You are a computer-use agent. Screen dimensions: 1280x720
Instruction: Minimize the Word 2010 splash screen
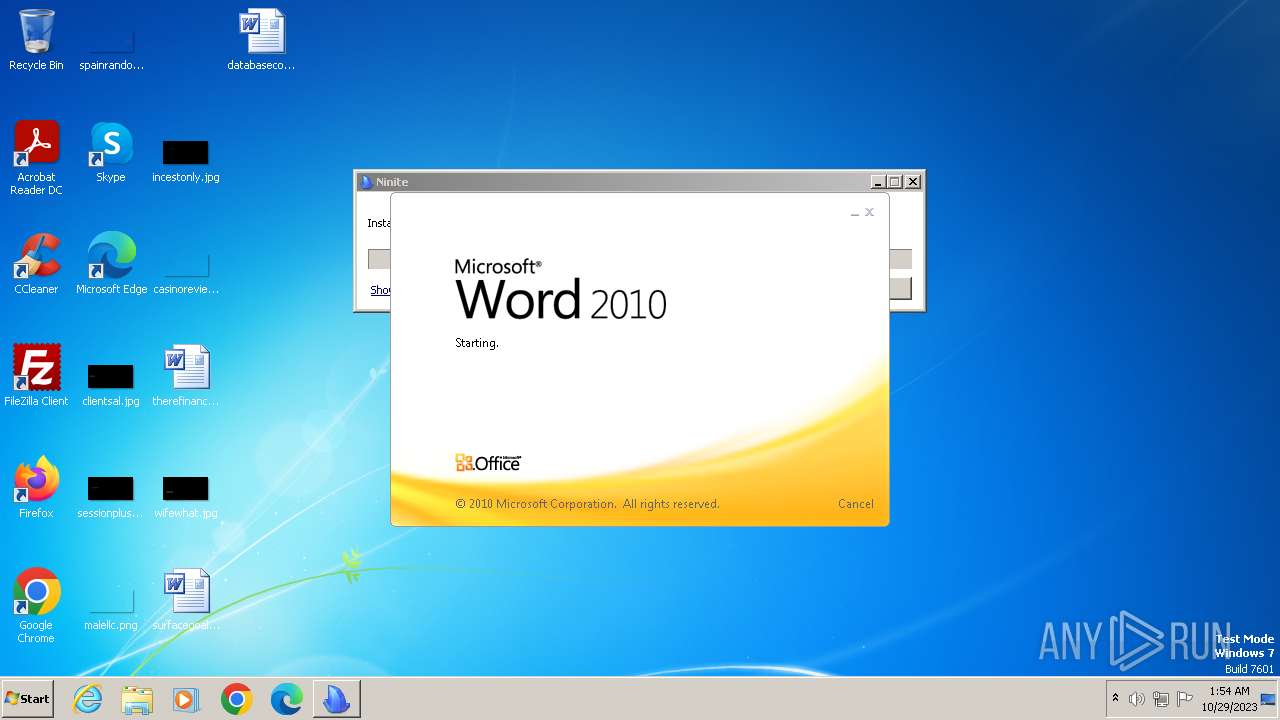854,213
